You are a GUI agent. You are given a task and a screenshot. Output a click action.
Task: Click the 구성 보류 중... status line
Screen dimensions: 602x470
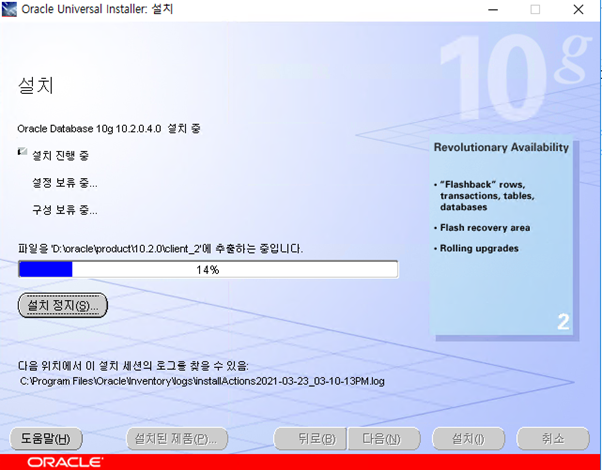(x=64, y=210)
